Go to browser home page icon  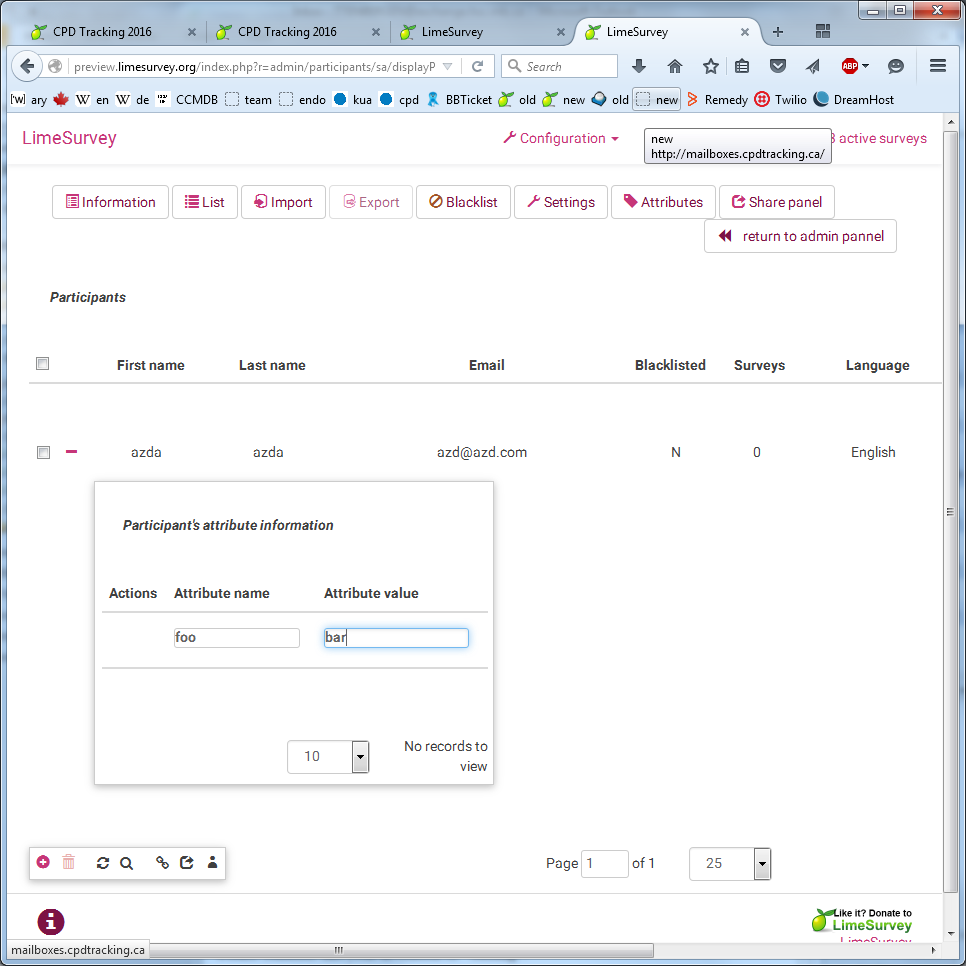coord(675,66)
